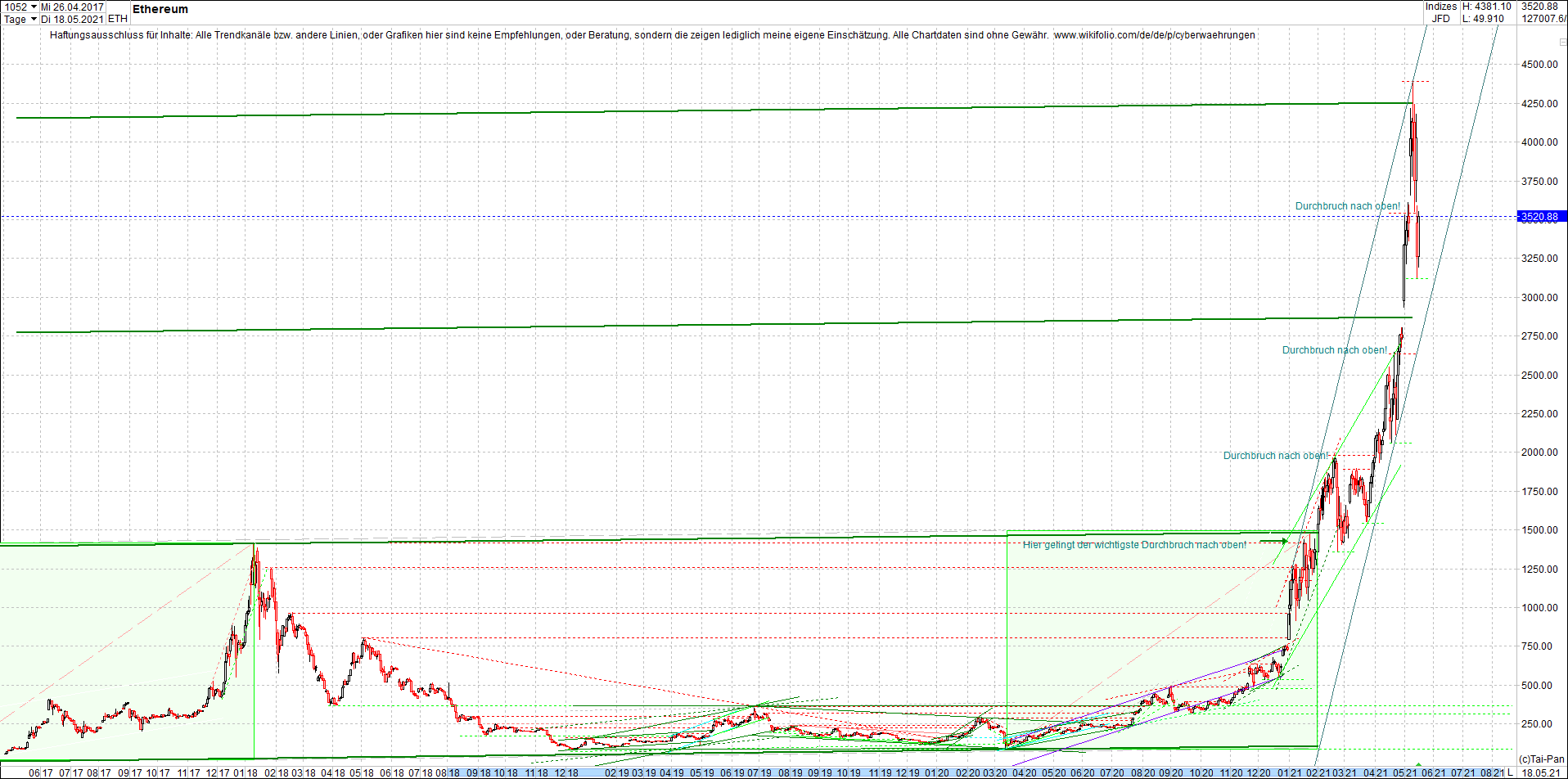Click the wichtigste Durchbruch annotation in green box

click(1136, 543)
